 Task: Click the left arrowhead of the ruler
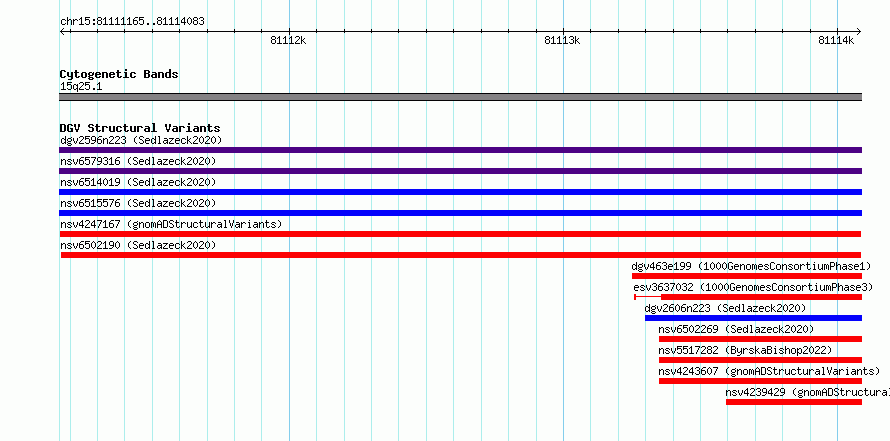[62, 31]
